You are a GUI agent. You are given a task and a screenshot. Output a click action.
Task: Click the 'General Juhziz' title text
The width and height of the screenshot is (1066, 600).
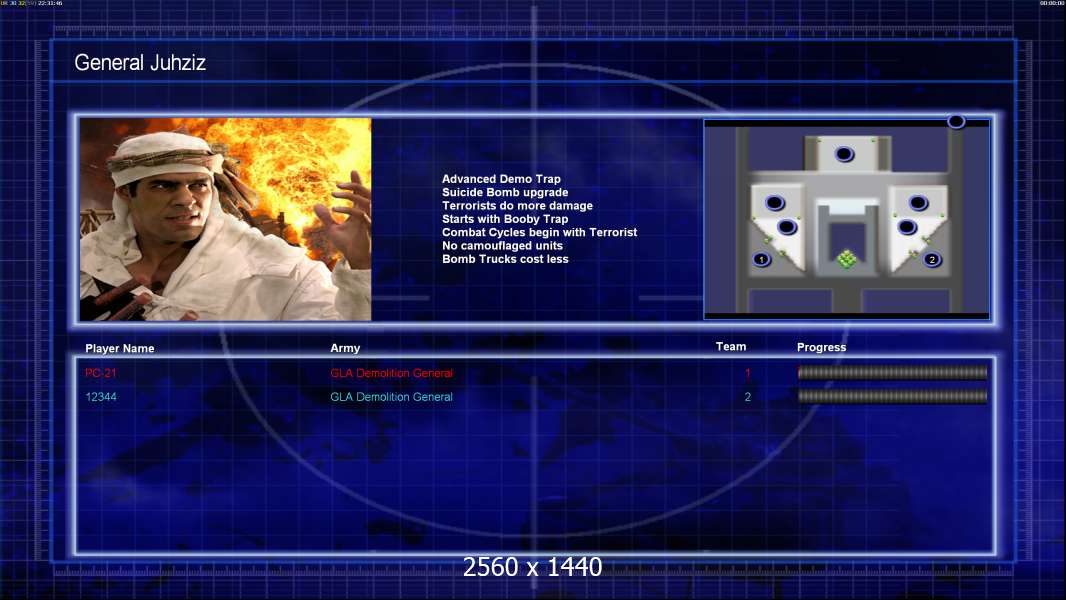tap(140, 63)
